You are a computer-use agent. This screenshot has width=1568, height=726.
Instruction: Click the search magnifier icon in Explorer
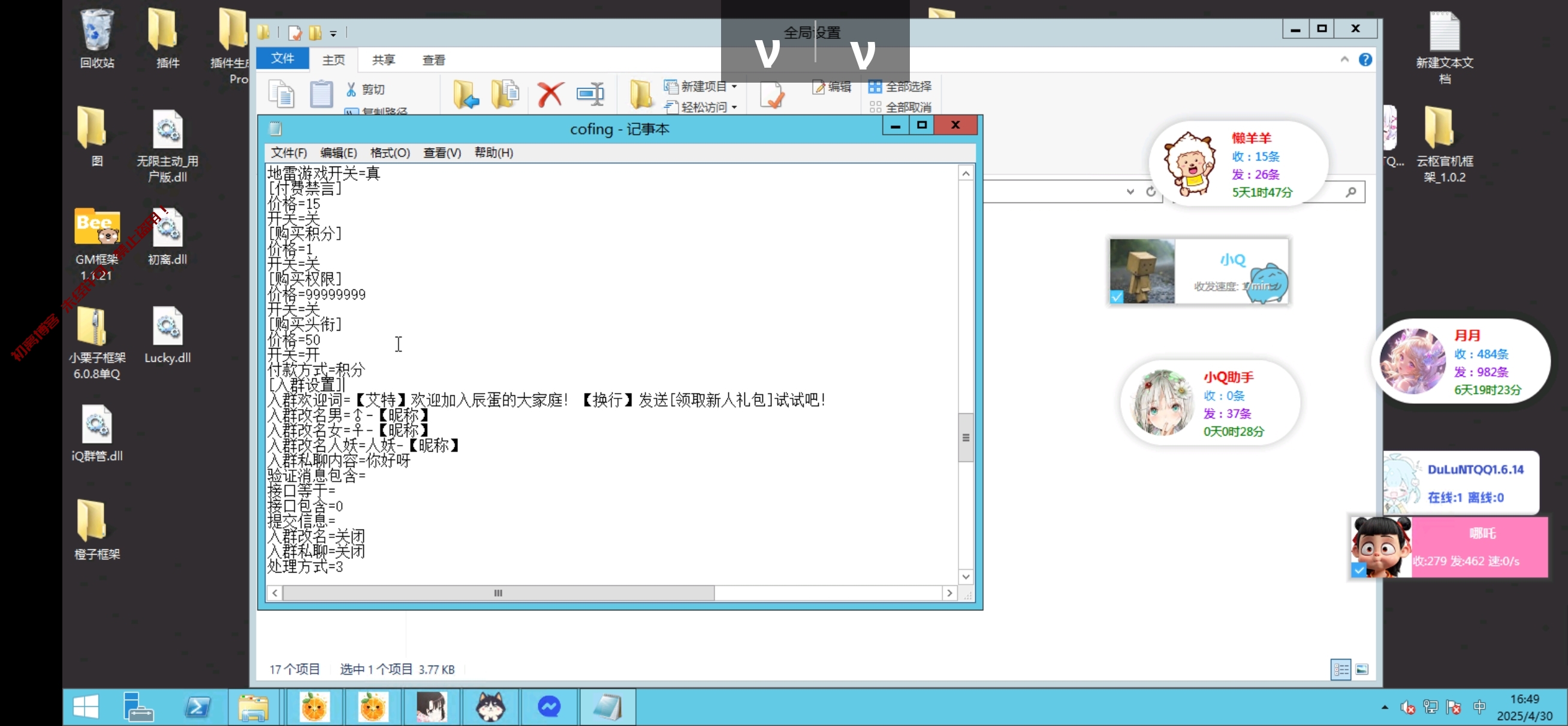pos(1350,192)
